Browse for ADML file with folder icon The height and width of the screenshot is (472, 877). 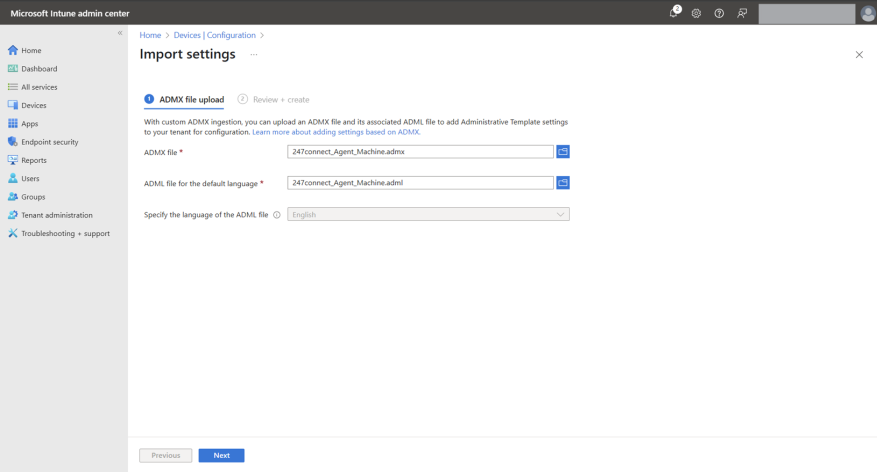coord(563,183)
